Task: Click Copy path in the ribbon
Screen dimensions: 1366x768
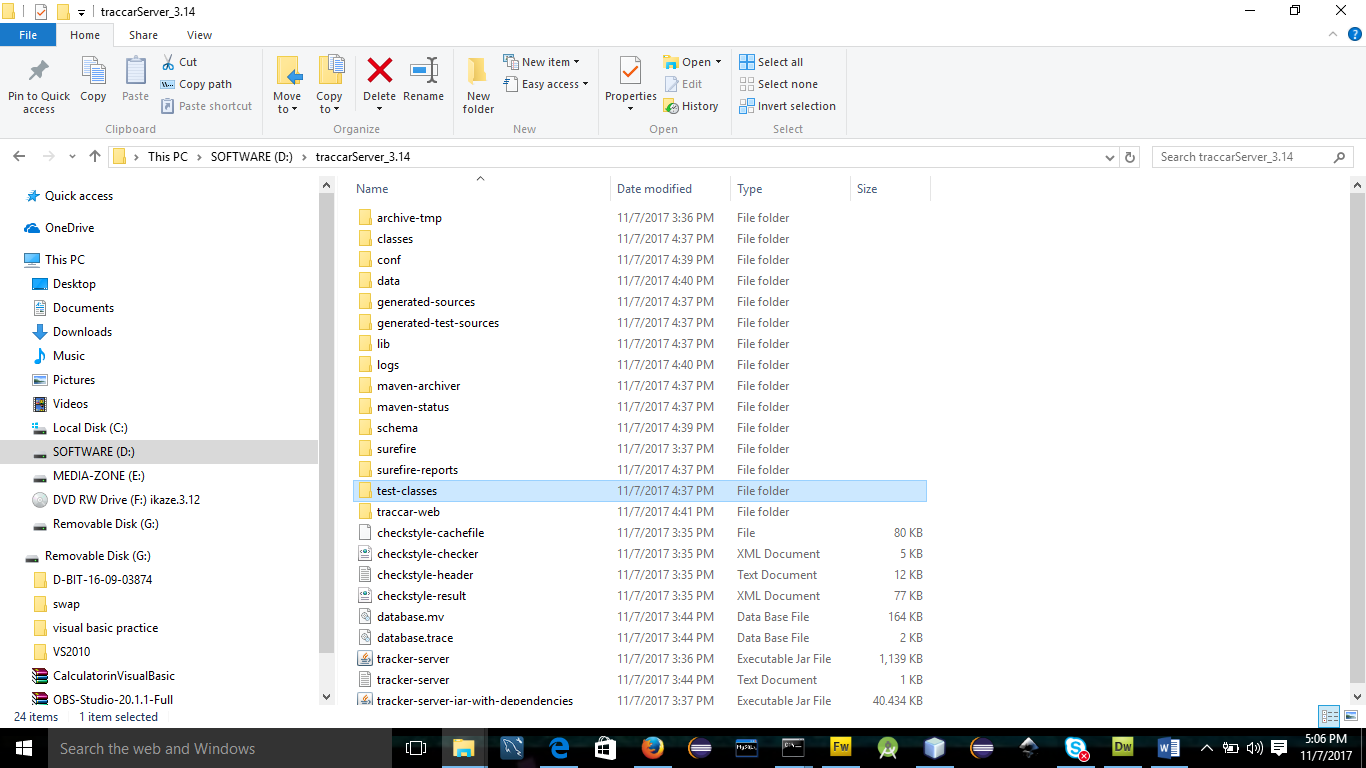Action: tap(196, 84)
